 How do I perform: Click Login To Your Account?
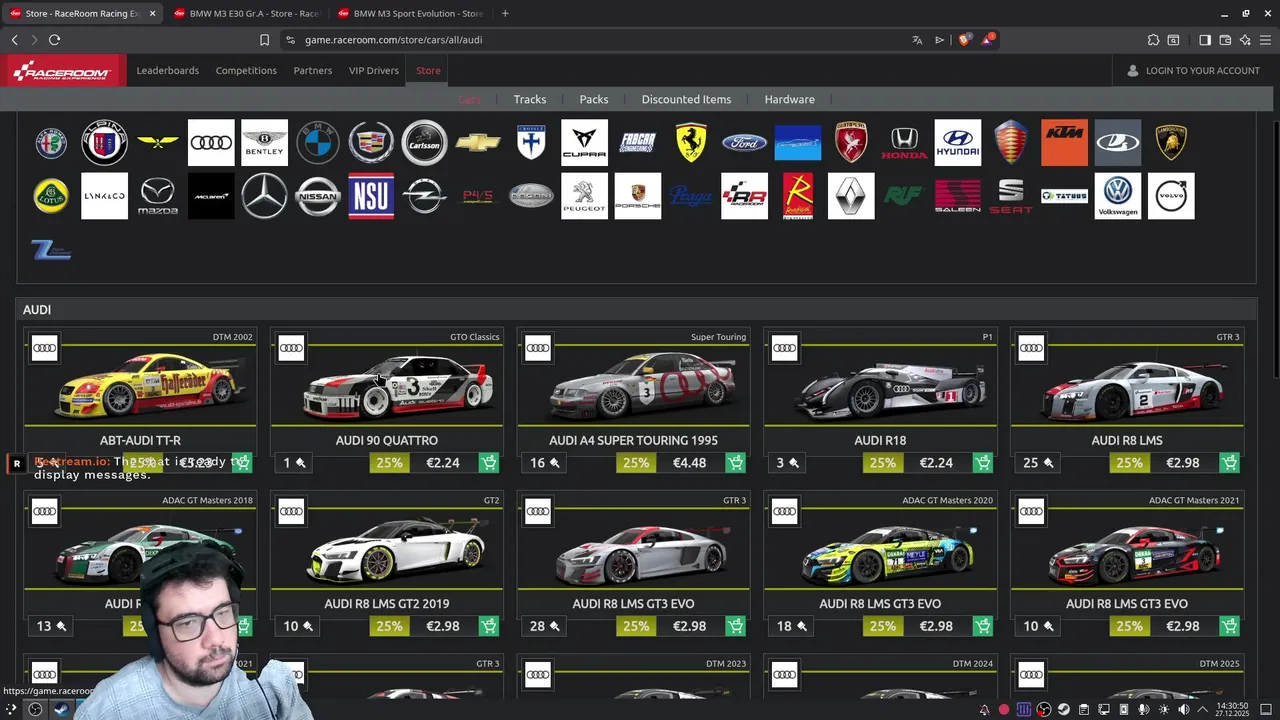1193,71
